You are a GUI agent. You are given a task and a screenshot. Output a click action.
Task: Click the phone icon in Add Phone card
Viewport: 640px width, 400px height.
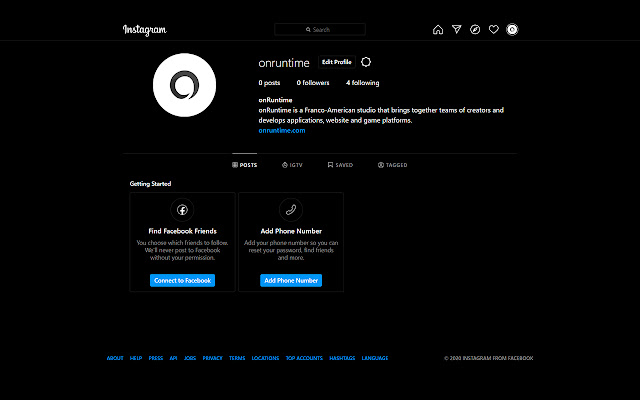(x=291, y=210)
